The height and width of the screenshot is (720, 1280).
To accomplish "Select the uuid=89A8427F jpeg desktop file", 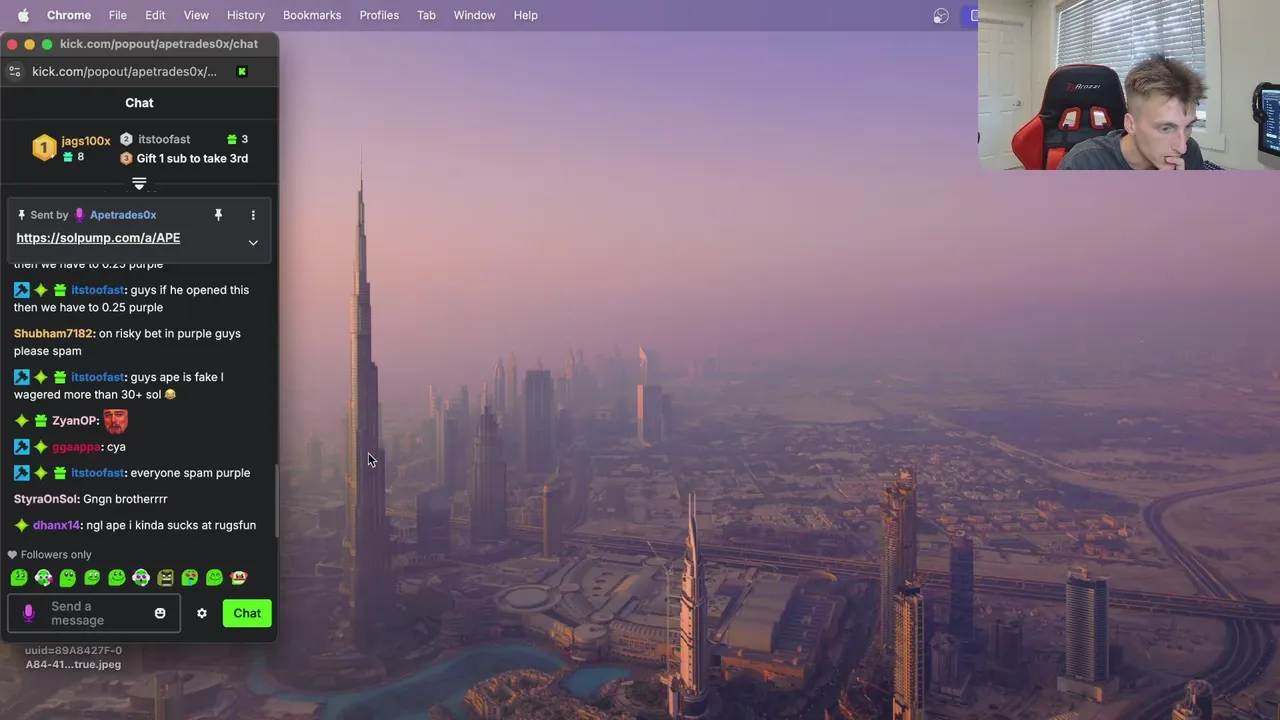I will pos(73,657).
